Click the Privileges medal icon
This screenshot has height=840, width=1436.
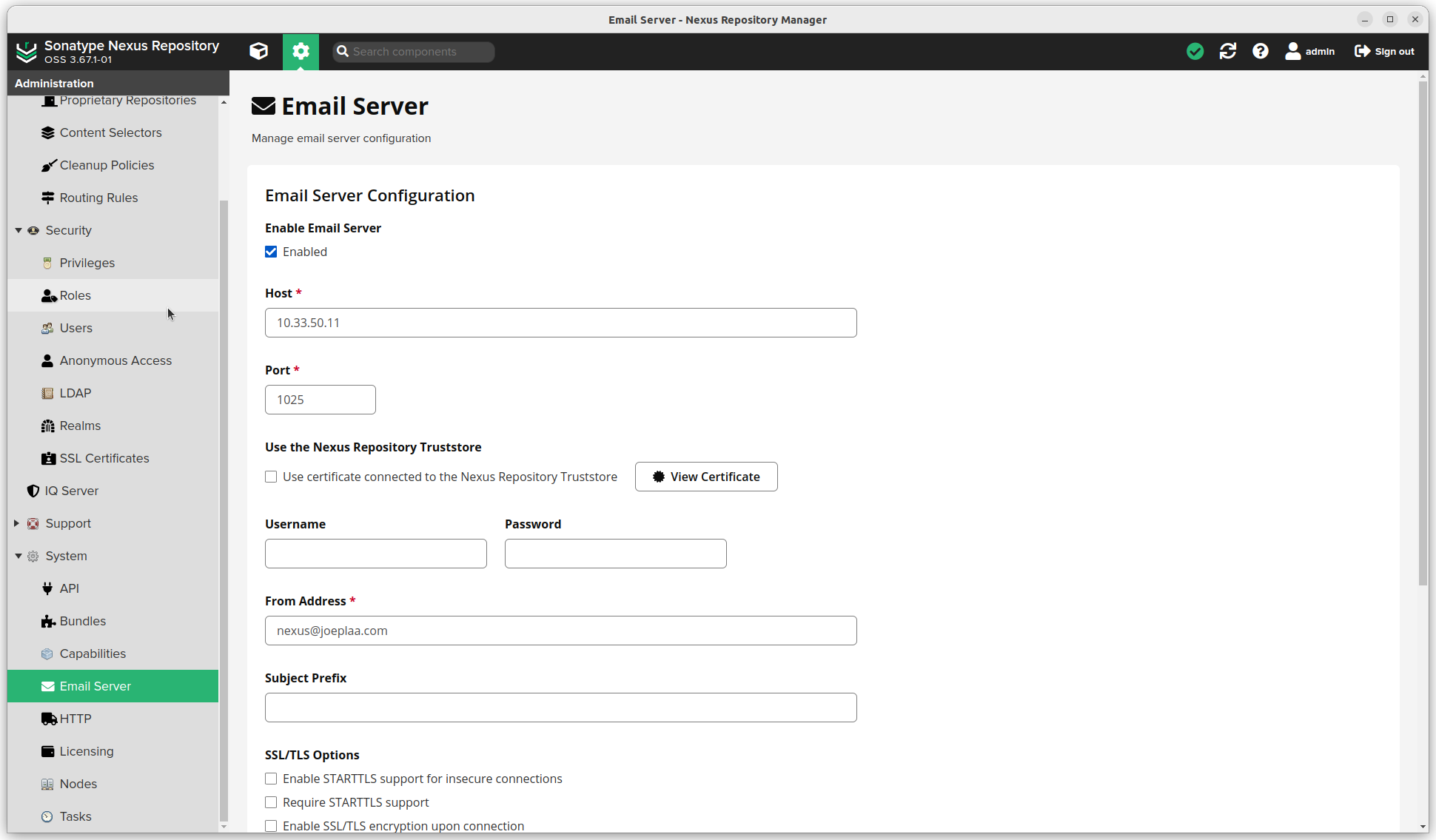pyautogui.click(x=48, y=263)
